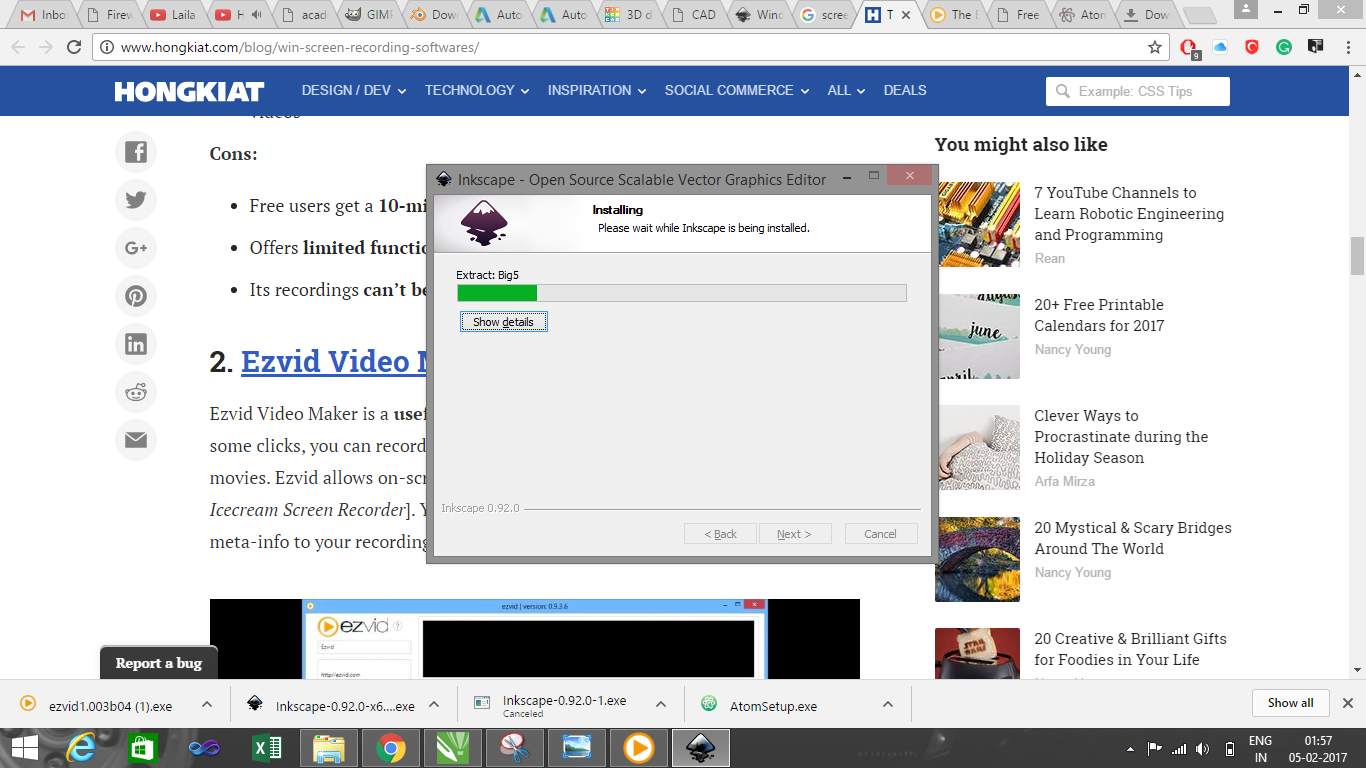The width and height of the screenshot is (1366, 768).
Task: Open Snipping Tool taskbar icon
Action: (515, 747)
